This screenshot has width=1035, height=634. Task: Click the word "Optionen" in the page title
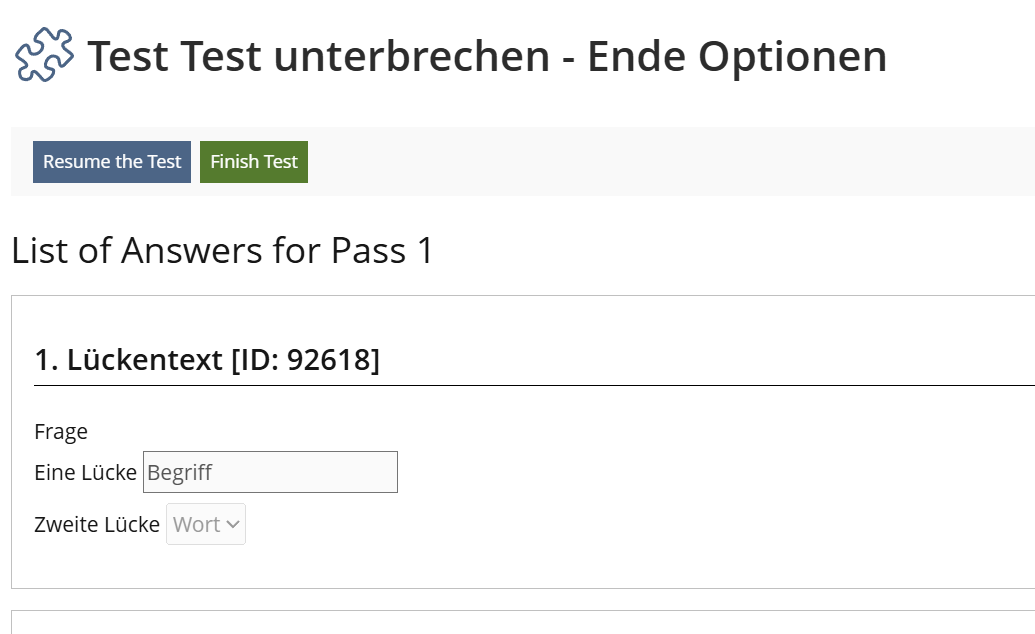click(792, 57)
